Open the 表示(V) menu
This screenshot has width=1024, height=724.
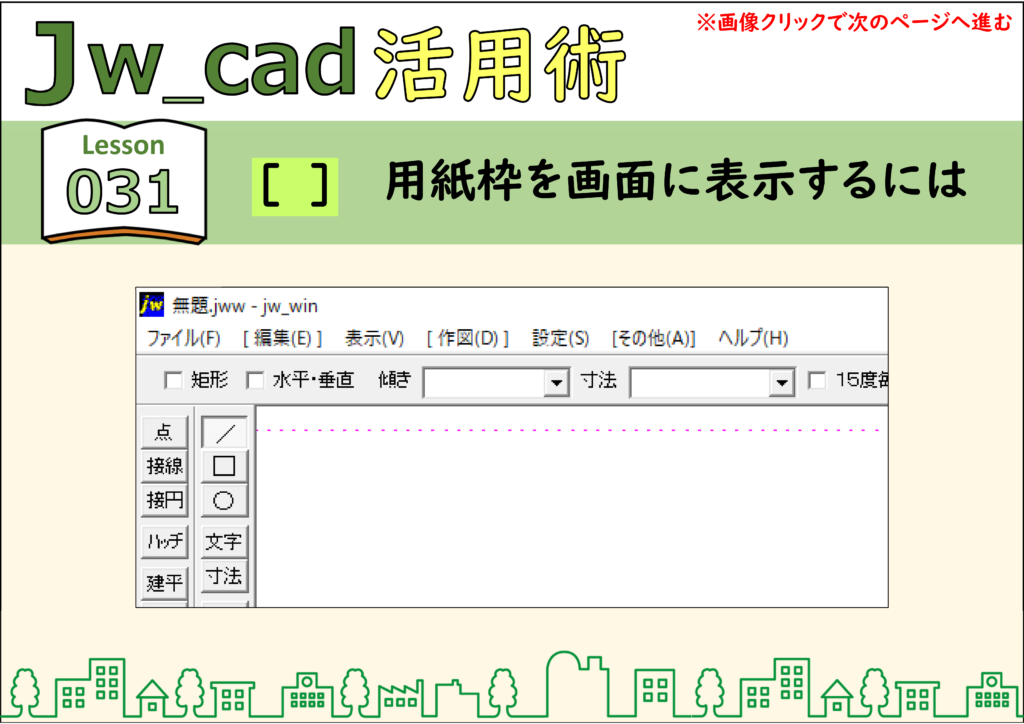click(x=374, y=338)
